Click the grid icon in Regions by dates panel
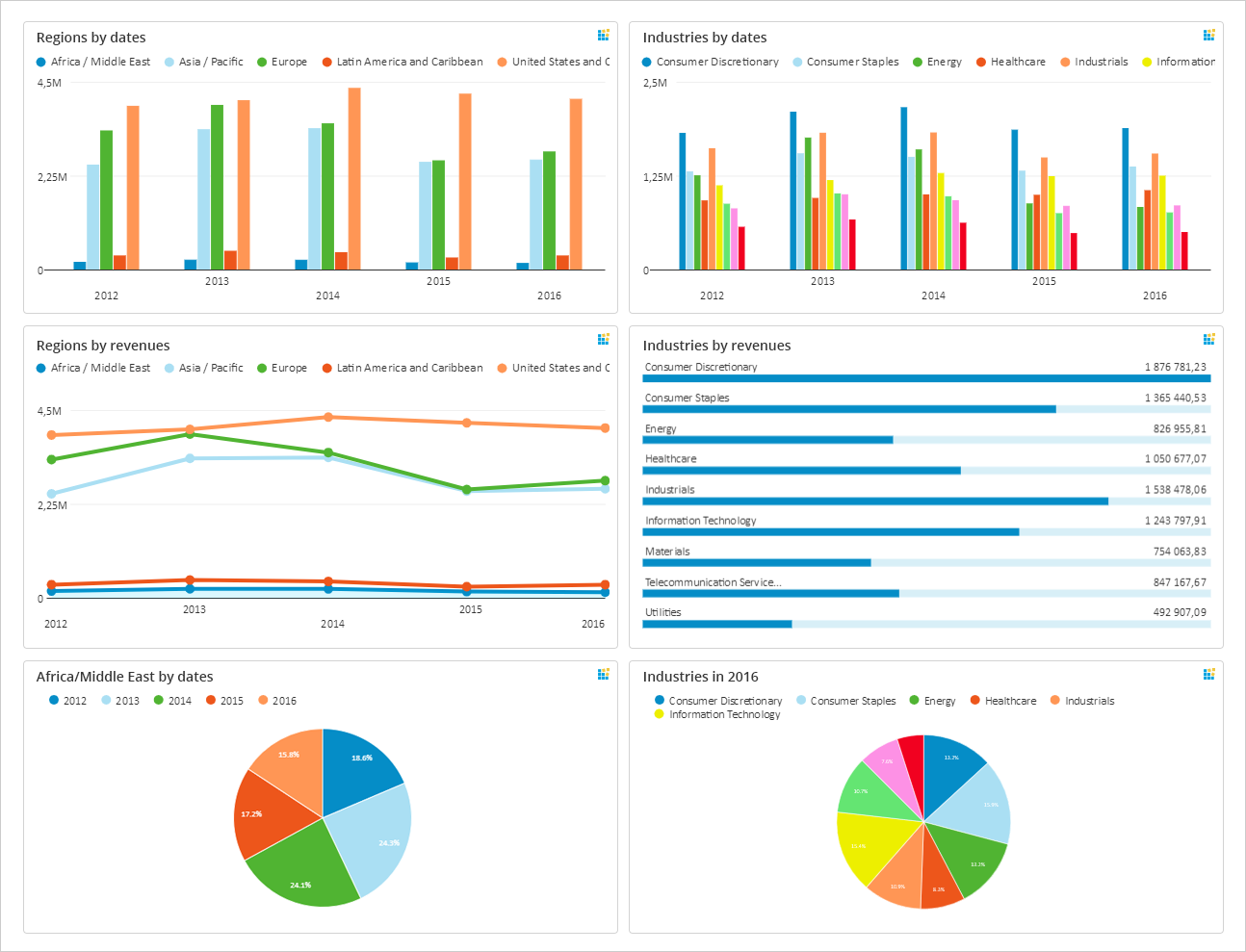The image size is (1246, 952). pos(604,35)
